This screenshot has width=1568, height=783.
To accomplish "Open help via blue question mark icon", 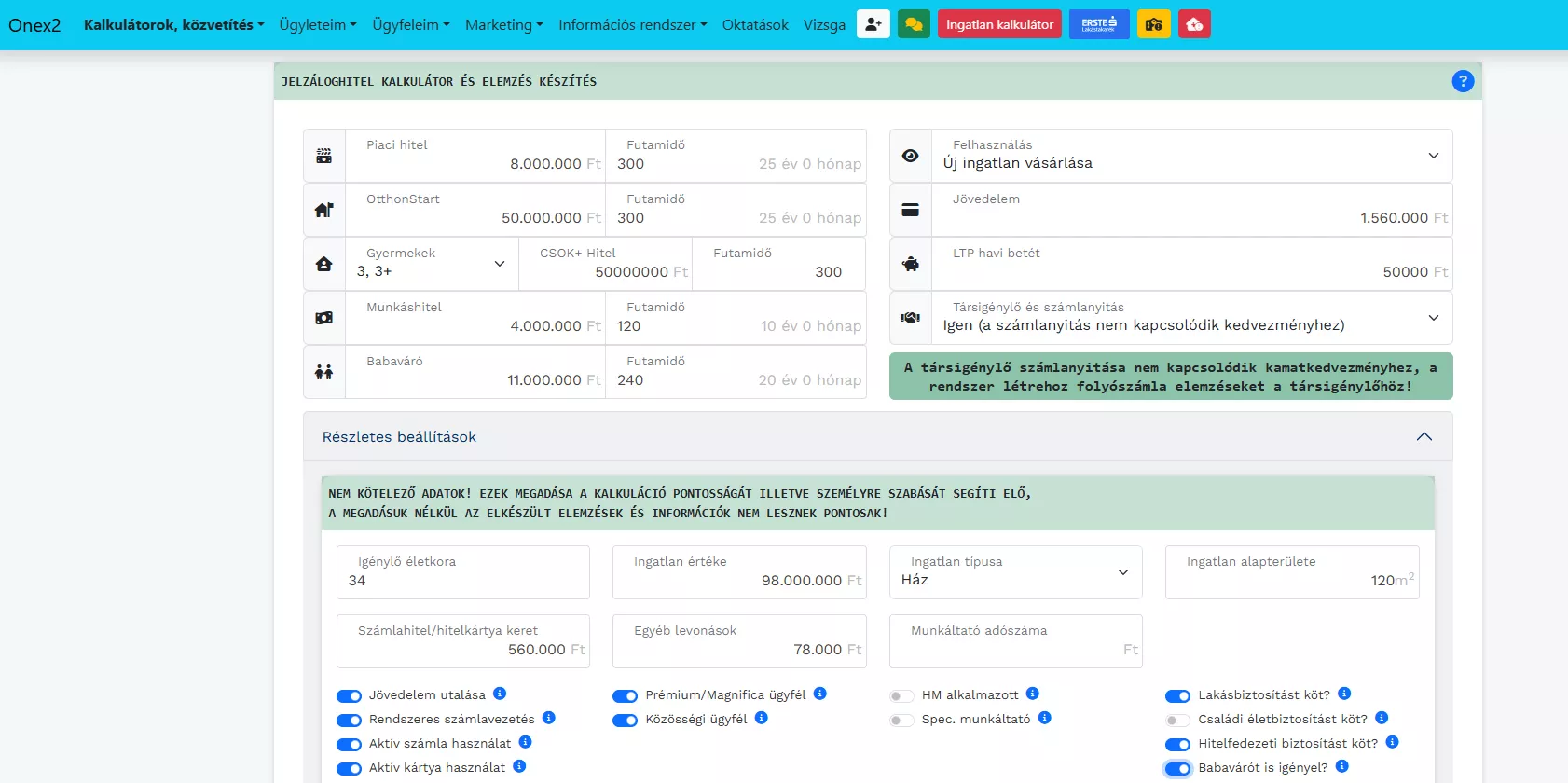I will pyautogui.click(x=1463, y=81).
